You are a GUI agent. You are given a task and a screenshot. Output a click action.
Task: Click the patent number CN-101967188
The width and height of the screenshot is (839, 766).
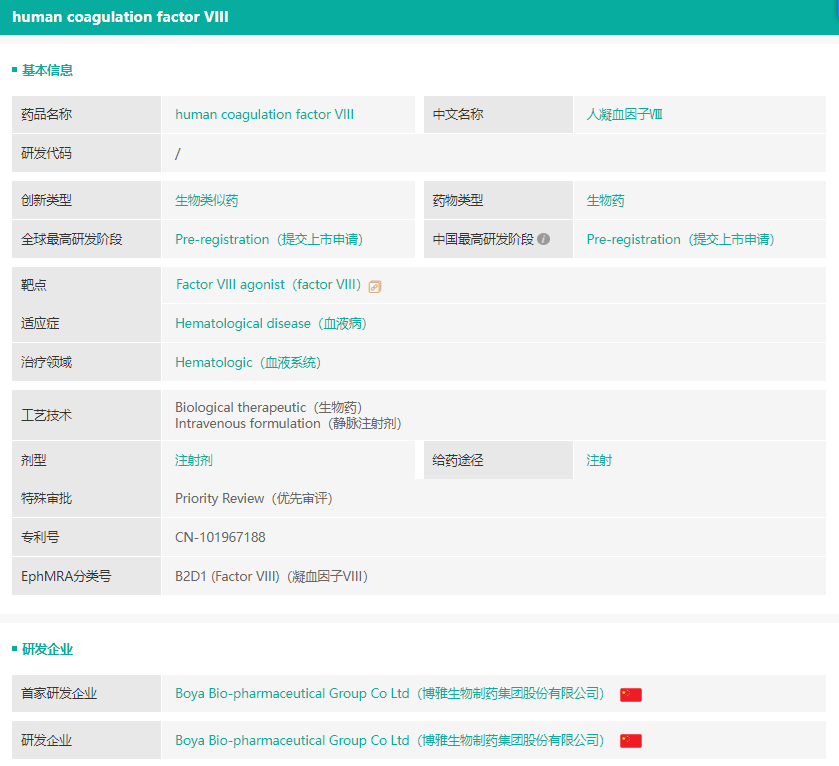220,538
